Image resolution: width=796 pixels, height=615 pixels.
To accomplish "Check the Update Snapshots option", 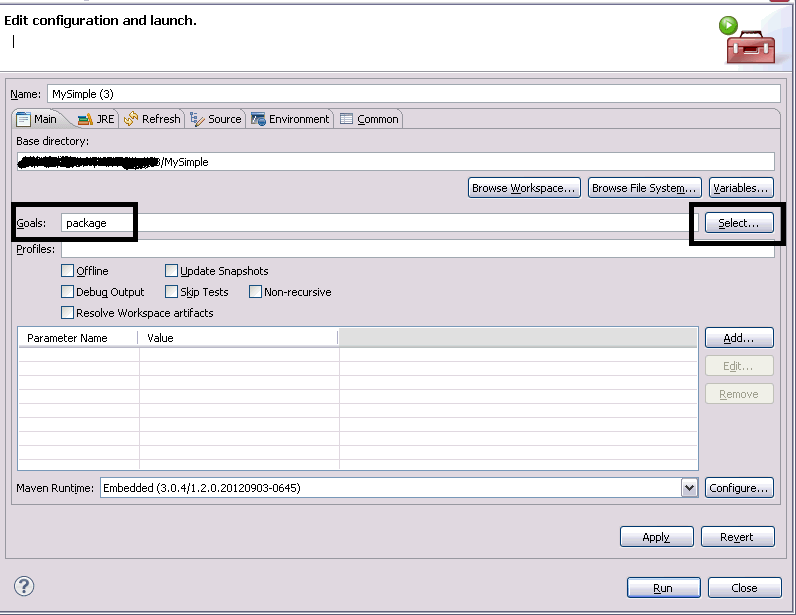I will coord(171,271).
